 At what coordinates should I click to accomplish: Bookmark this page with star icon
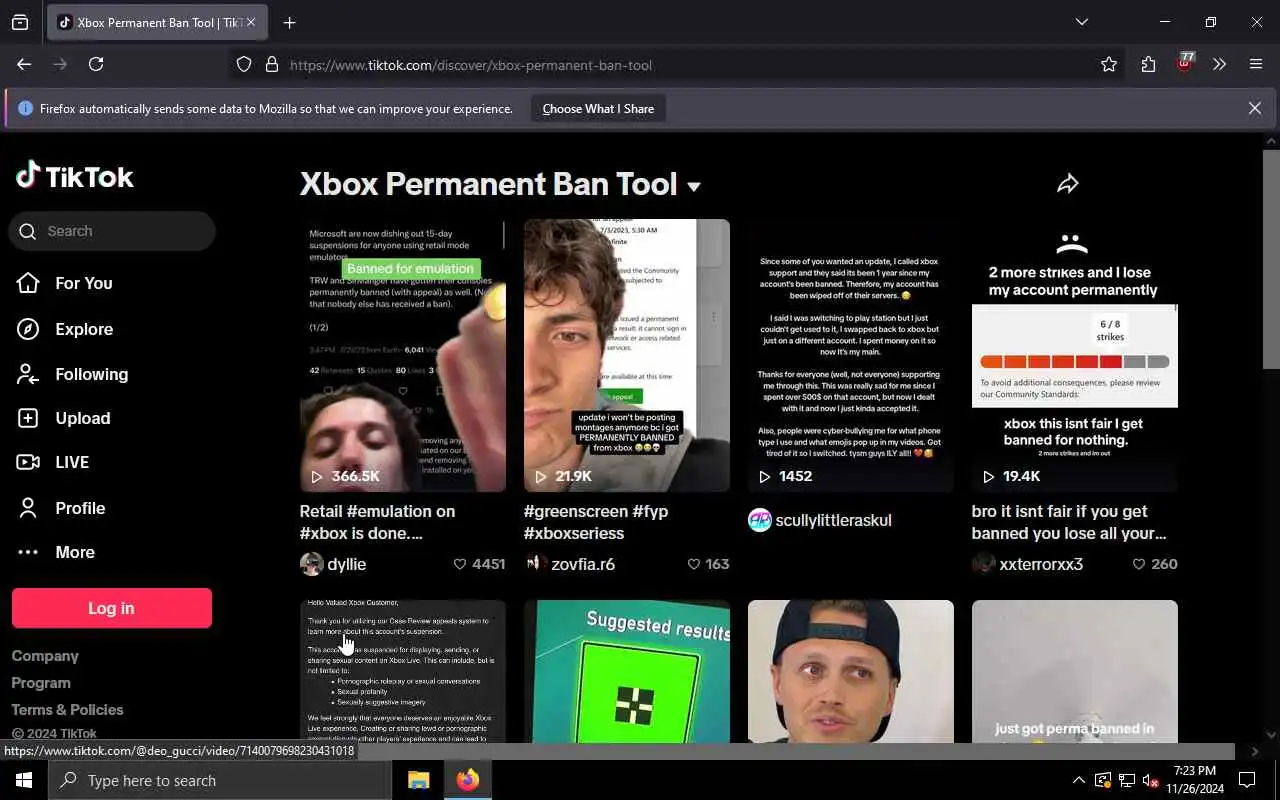click(x=1109, y=65)
